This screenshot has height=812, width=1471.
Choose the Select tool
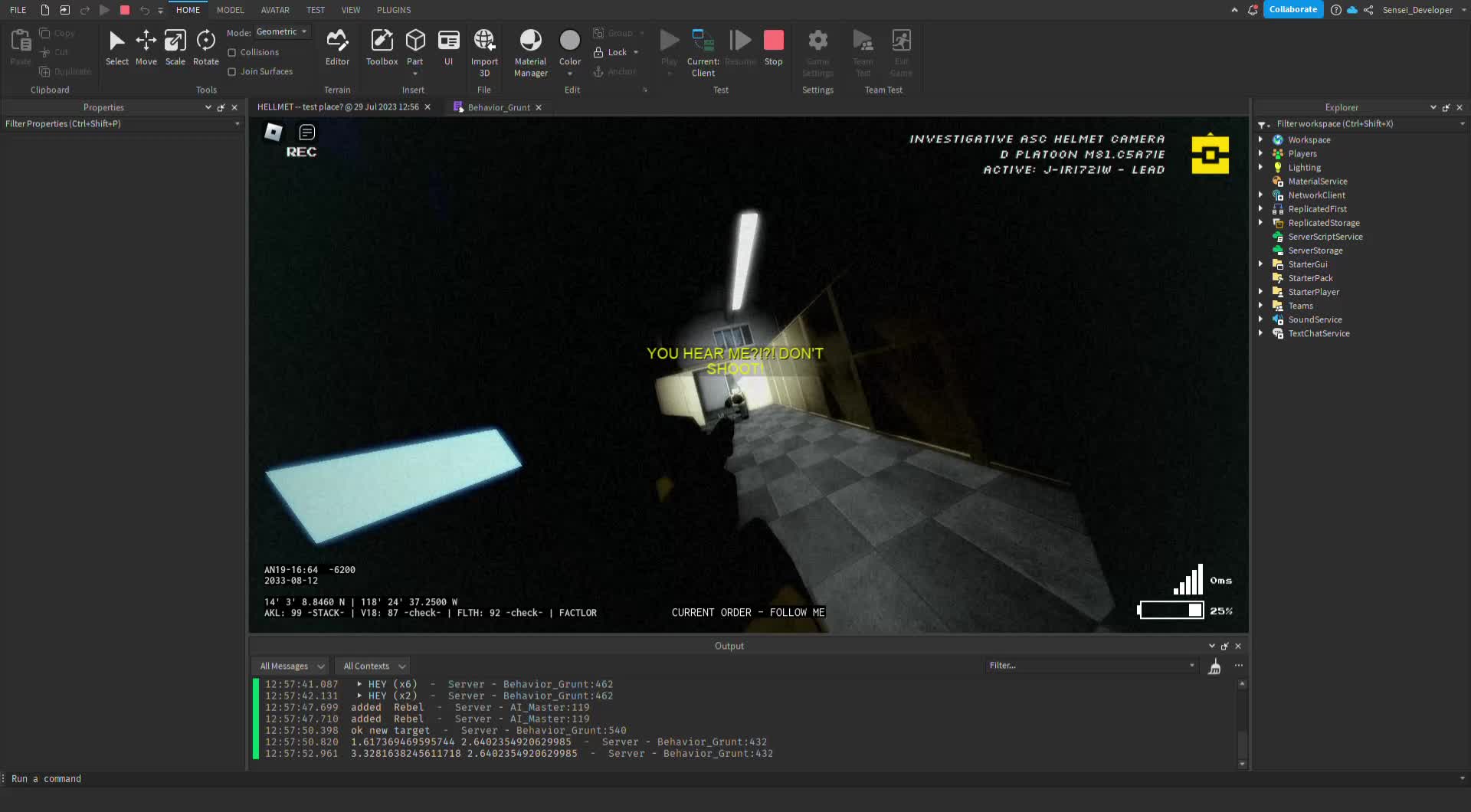[x=116, y=47]
